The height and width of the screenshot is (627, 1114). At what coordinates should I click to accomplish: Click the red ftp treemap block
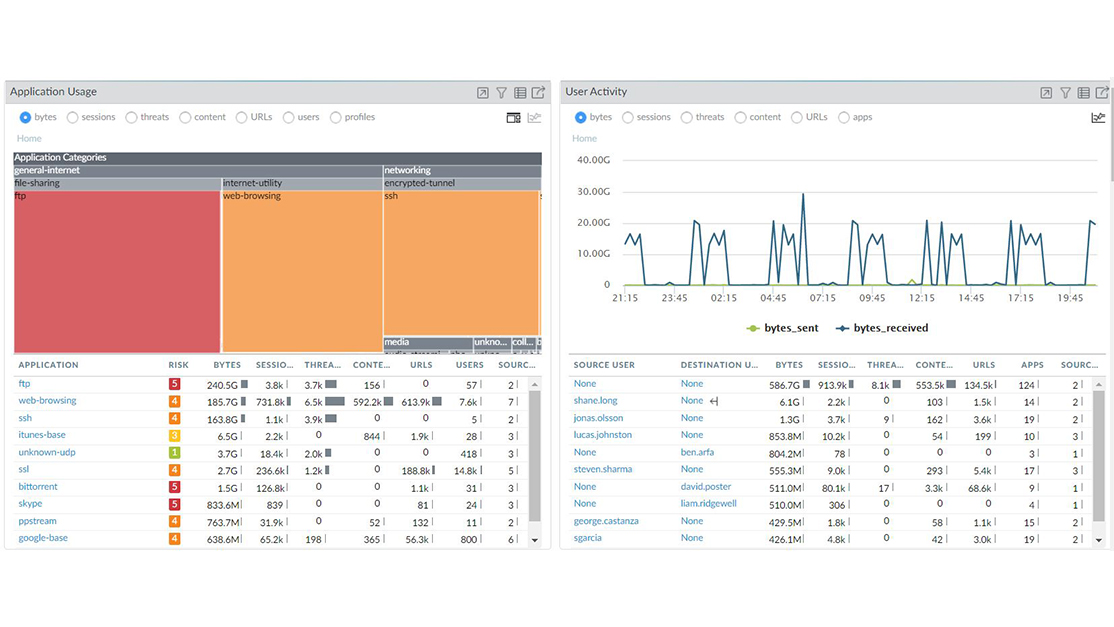[117, 270]
